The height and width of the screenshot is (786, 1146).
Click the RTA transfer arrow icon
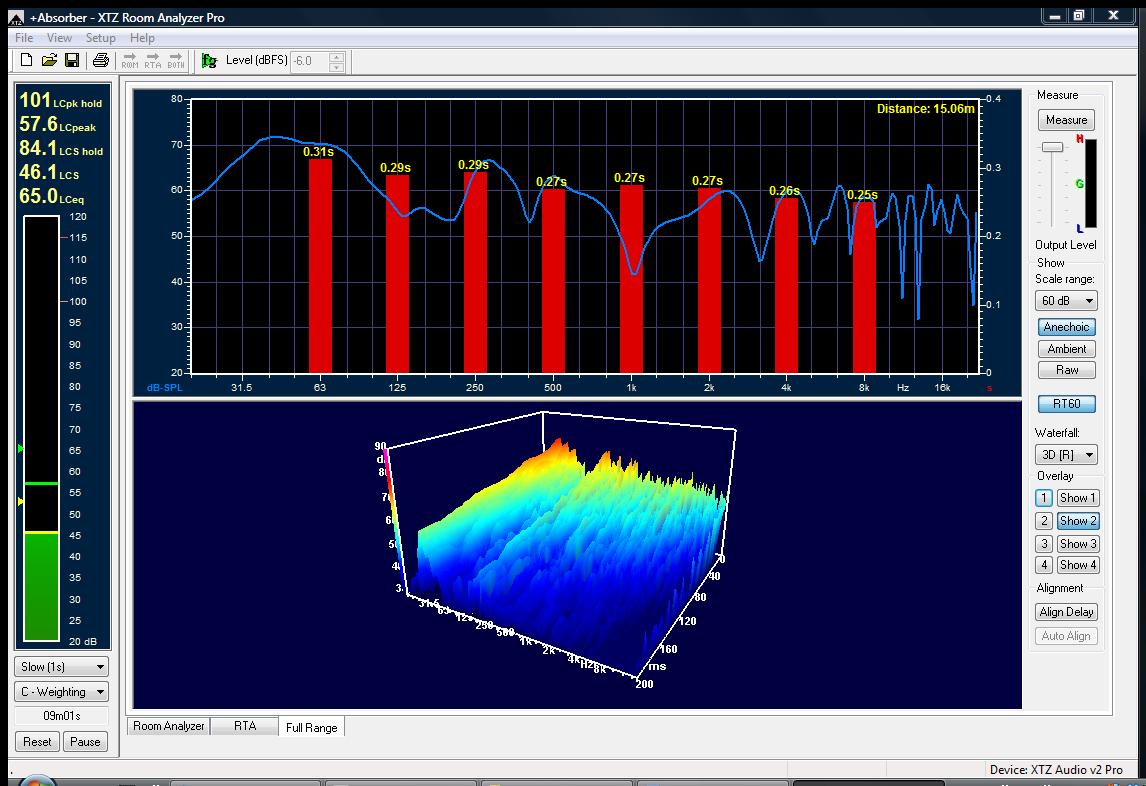tap(153, 61)
